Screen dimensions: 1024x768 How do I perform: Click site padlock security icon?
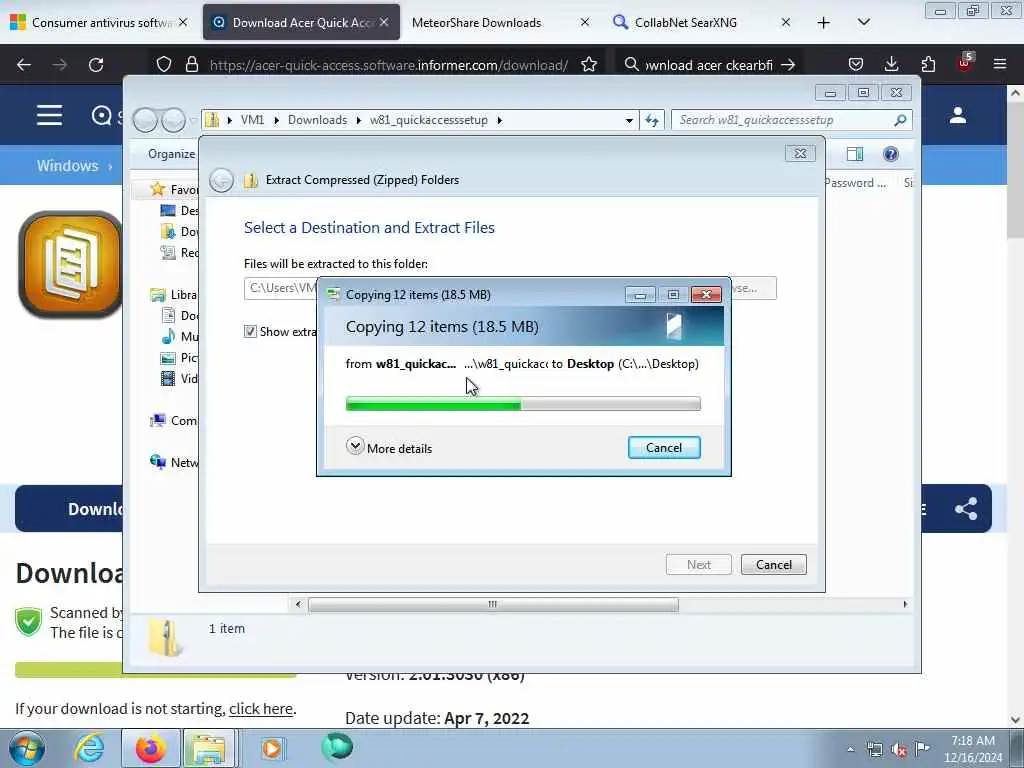191,65
